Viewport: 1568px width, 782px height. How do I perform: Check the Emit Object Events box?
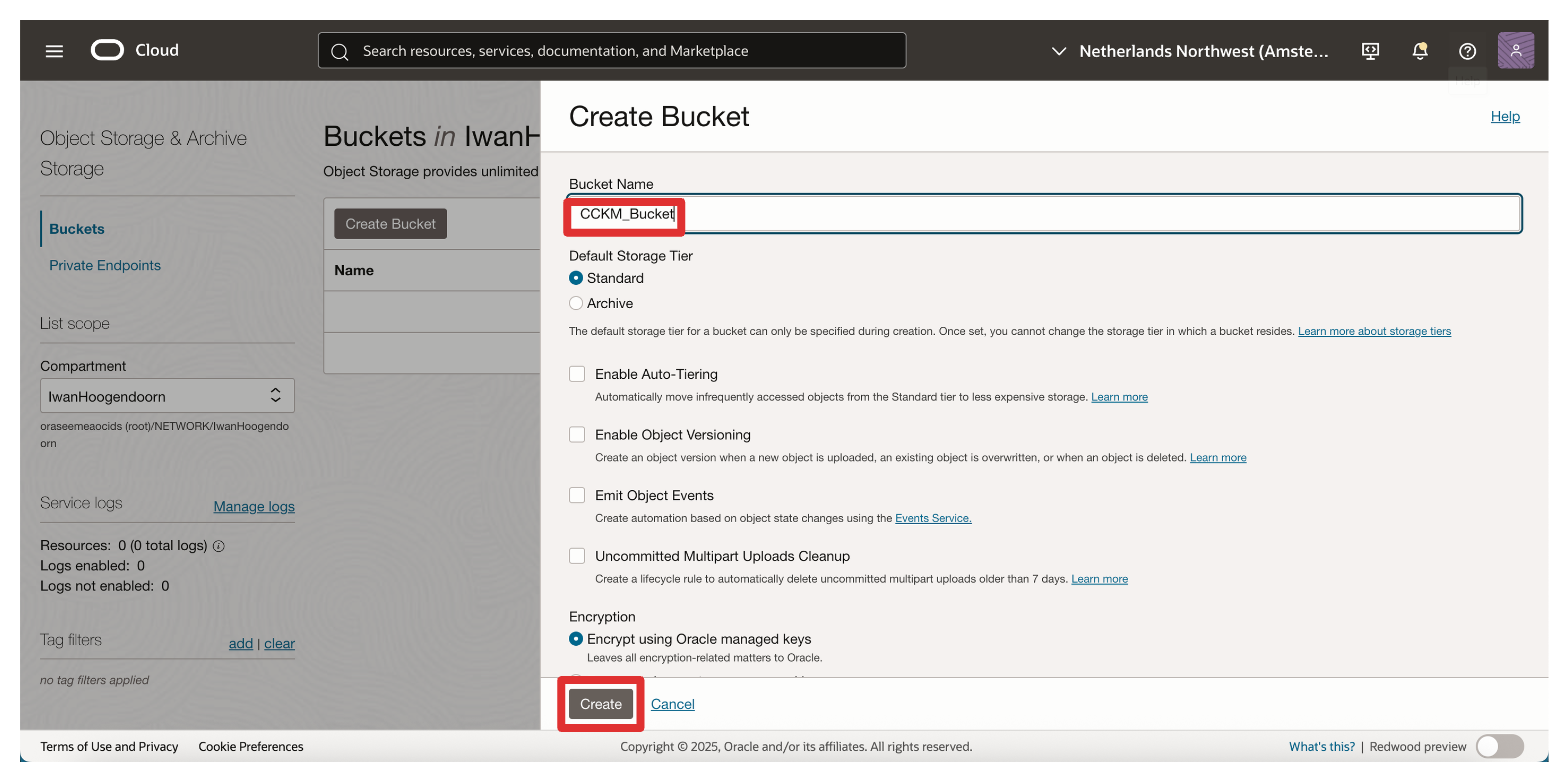click(x=577, y=495)
